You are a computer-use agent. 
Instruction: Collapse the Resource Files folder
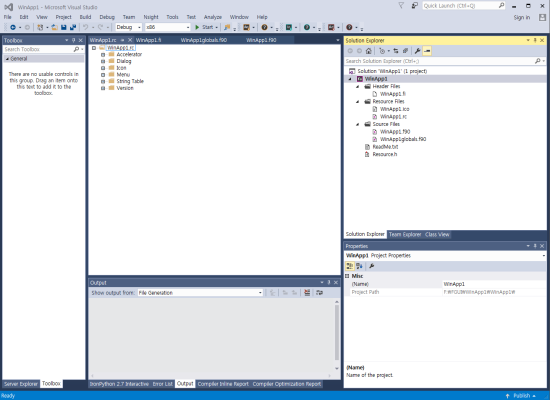357,101
